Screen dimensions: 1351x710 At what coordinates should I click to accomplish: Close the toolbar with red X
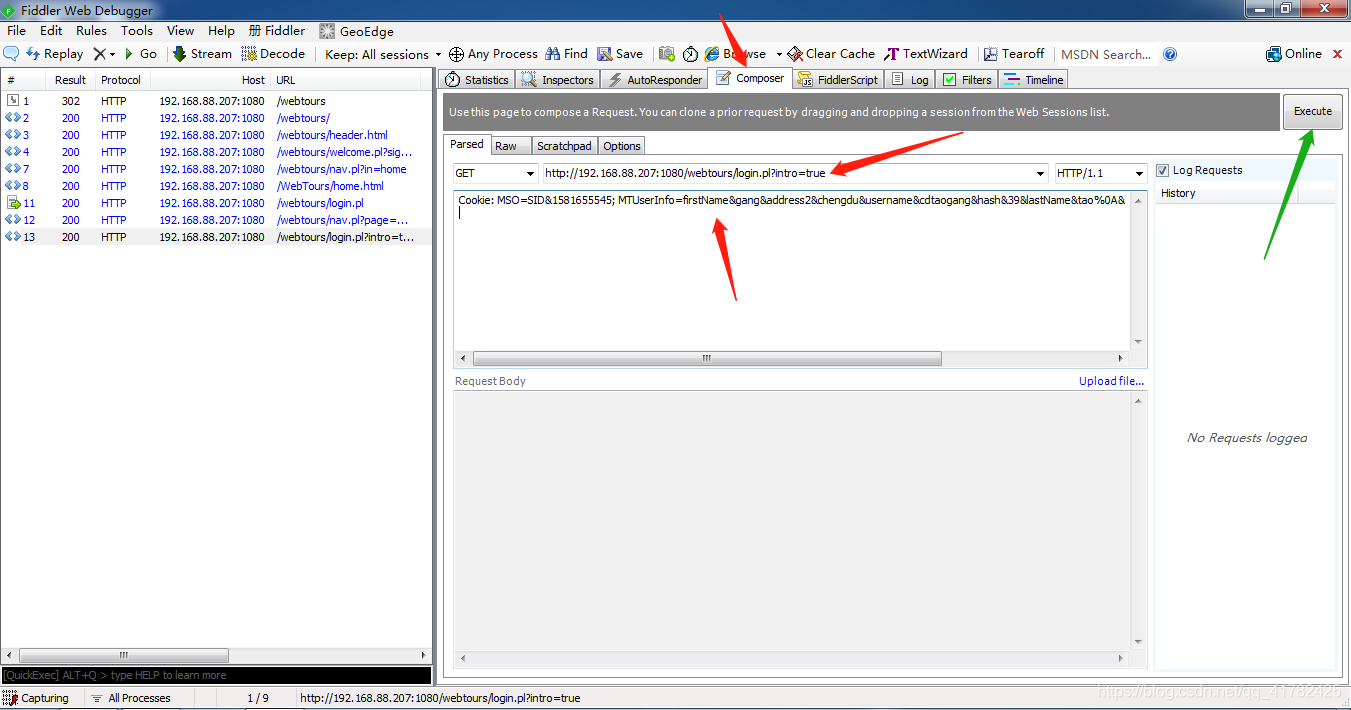[1336, 54]
